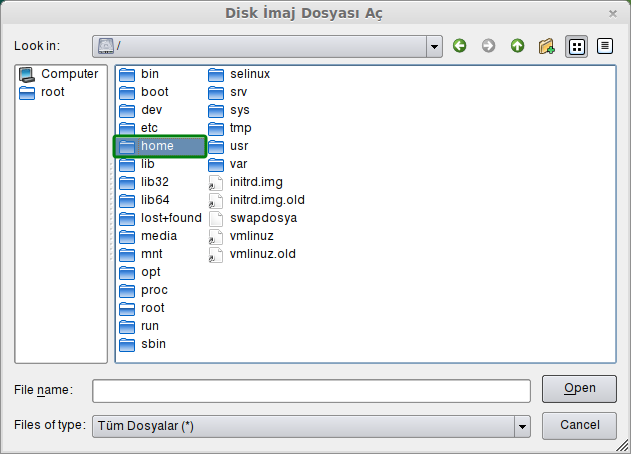
Task: Select the opt folder
Action: (x=140, y=272)
